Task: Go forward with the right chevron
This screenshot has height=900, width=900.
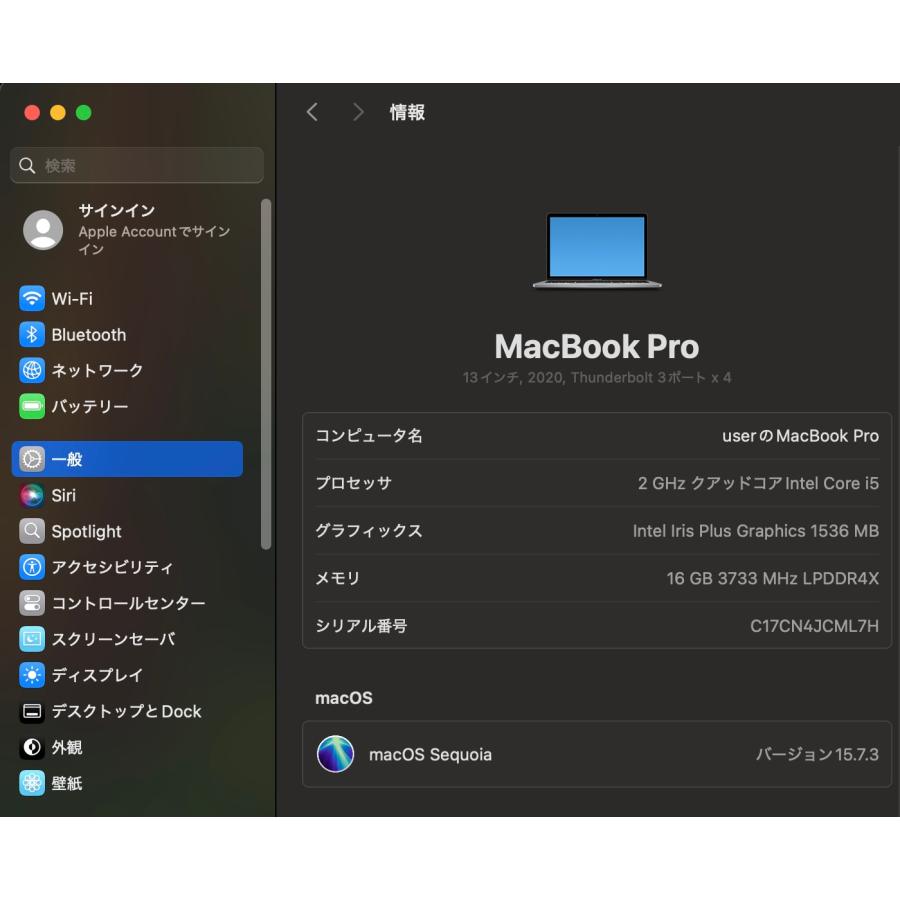Action: click(358, 112)
